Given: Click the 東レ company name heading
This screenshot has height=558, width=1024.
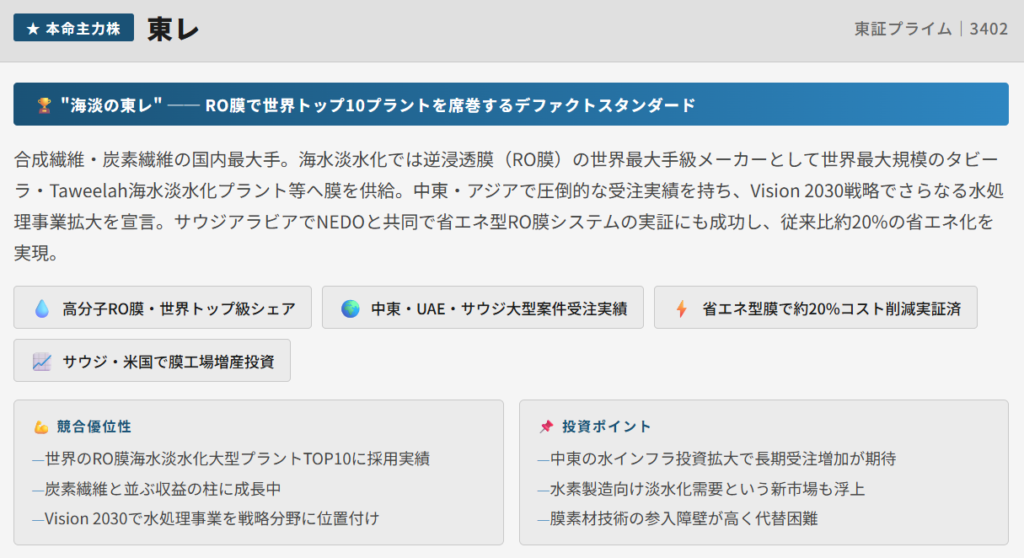Looking at the screenshot, I should pyautogui.click(x=173, y=29).
